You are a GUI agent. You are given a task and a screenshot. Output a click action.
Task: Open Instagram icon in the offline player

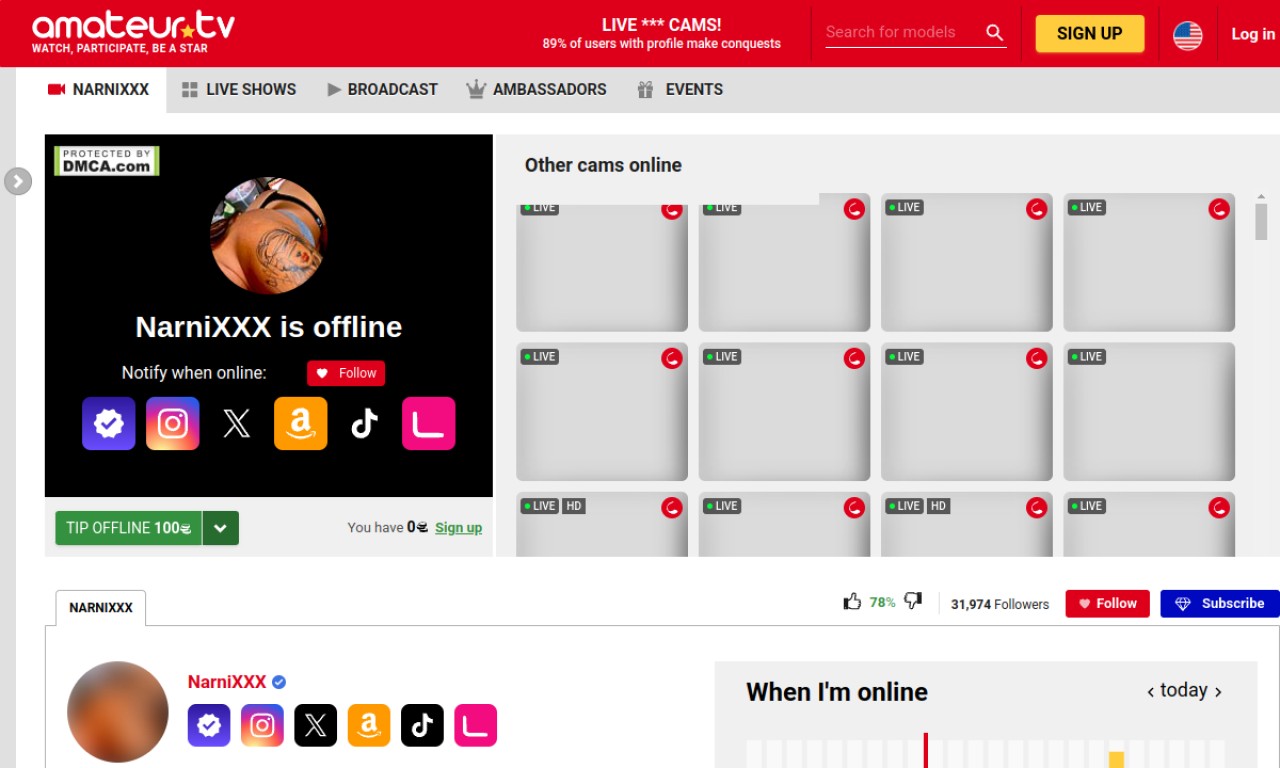coord(173,423)
